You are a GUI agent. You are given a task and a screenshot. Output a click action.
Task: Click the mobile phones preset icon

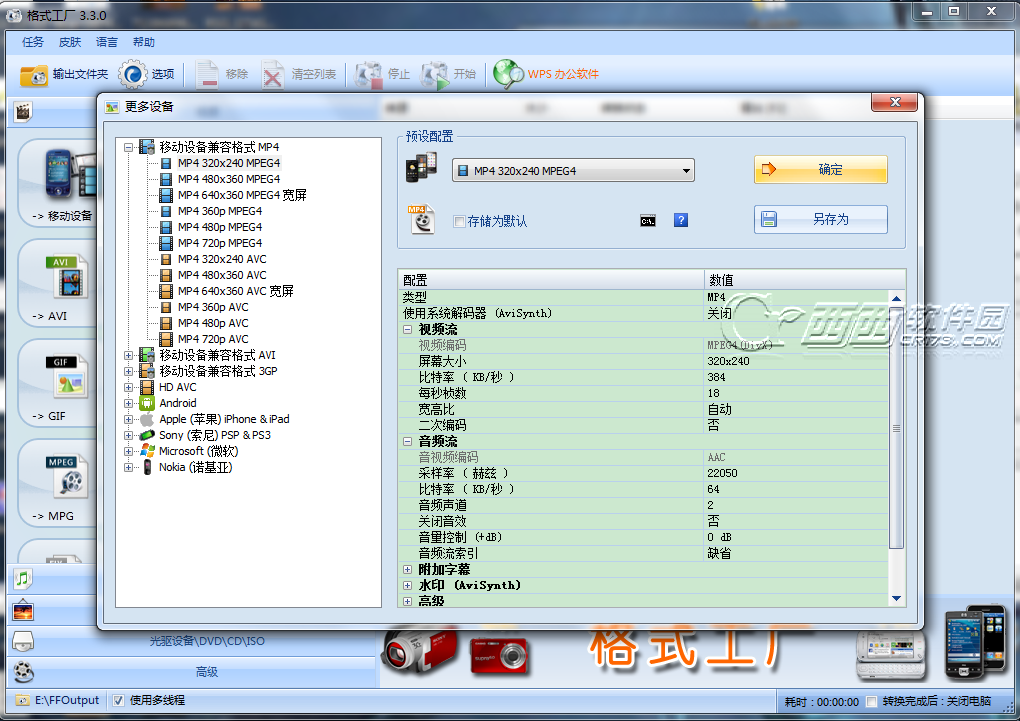[x=422, y=169]
